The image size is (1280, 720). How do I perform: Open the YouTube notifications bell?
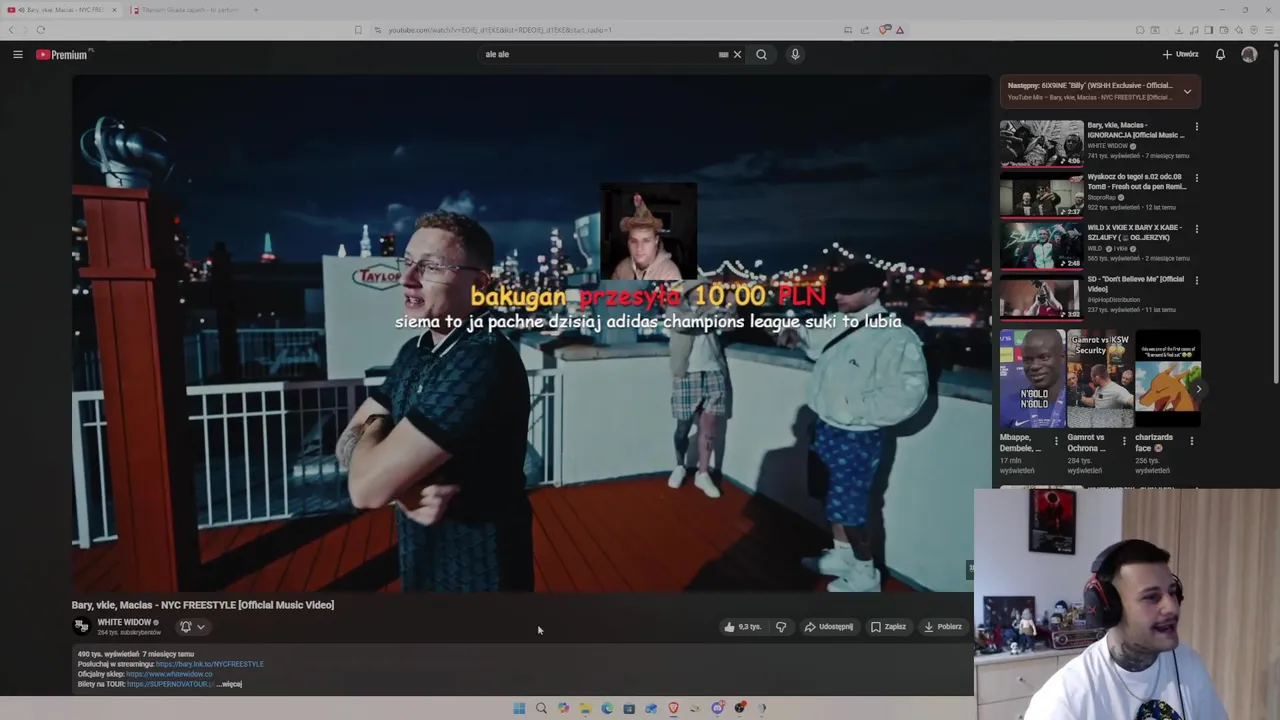tap(1220, 54)
